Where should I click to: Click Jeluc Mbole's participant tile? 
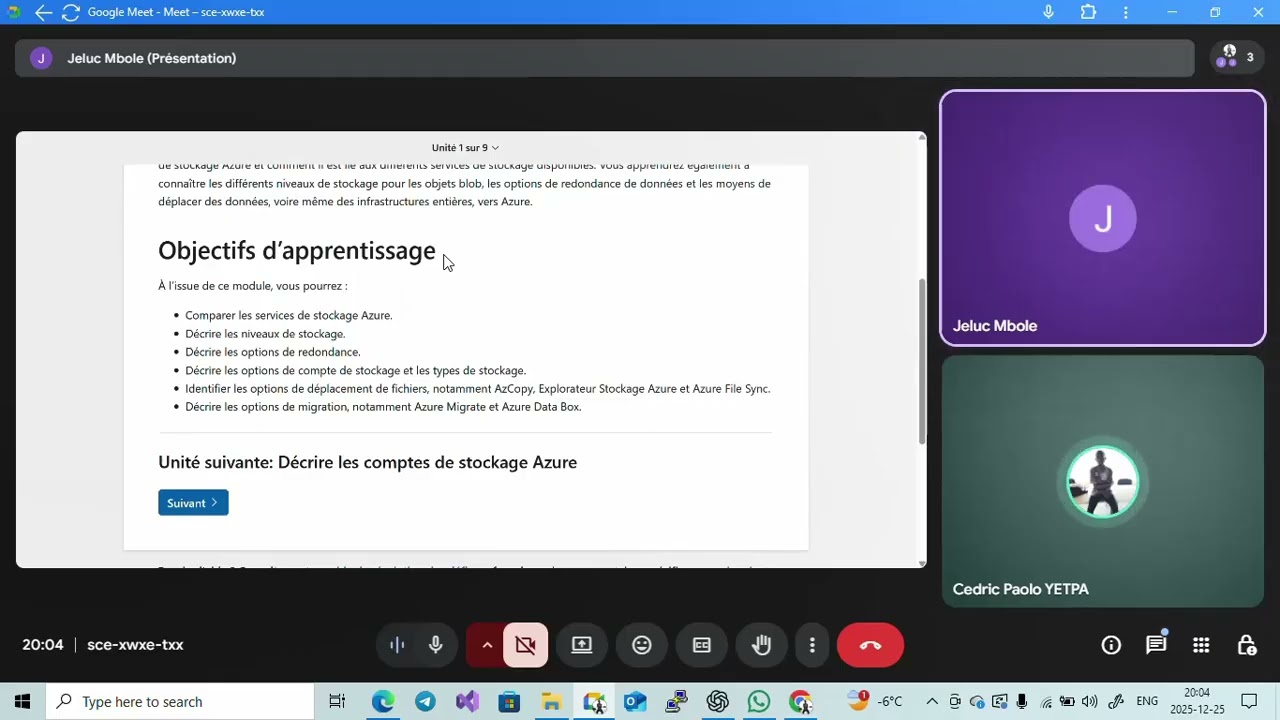(1103, 218)
